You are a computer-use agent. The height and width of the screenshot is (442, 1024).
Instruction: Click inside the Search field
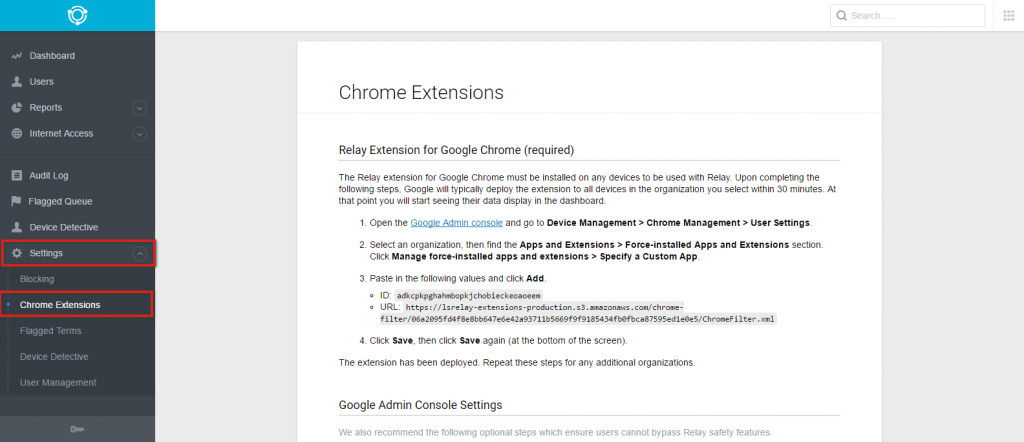click(x=907, y=16)
